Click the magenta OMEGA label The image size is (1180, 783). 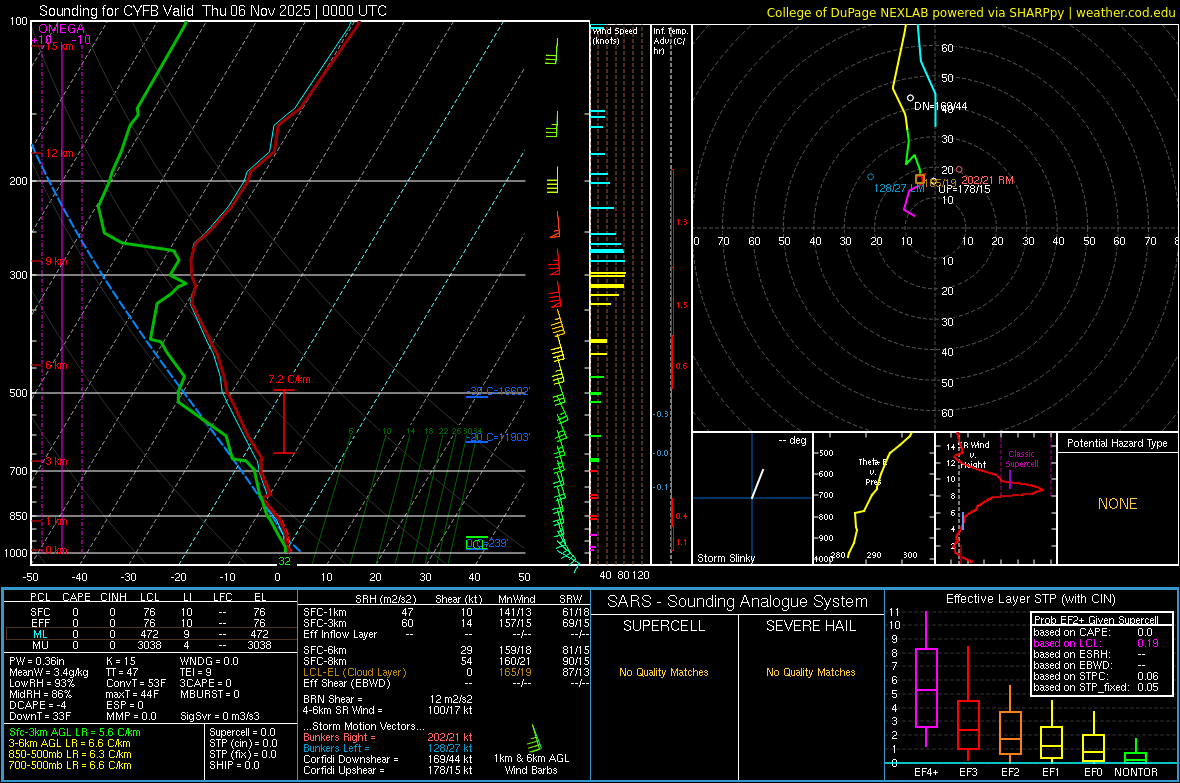[62, 29]
